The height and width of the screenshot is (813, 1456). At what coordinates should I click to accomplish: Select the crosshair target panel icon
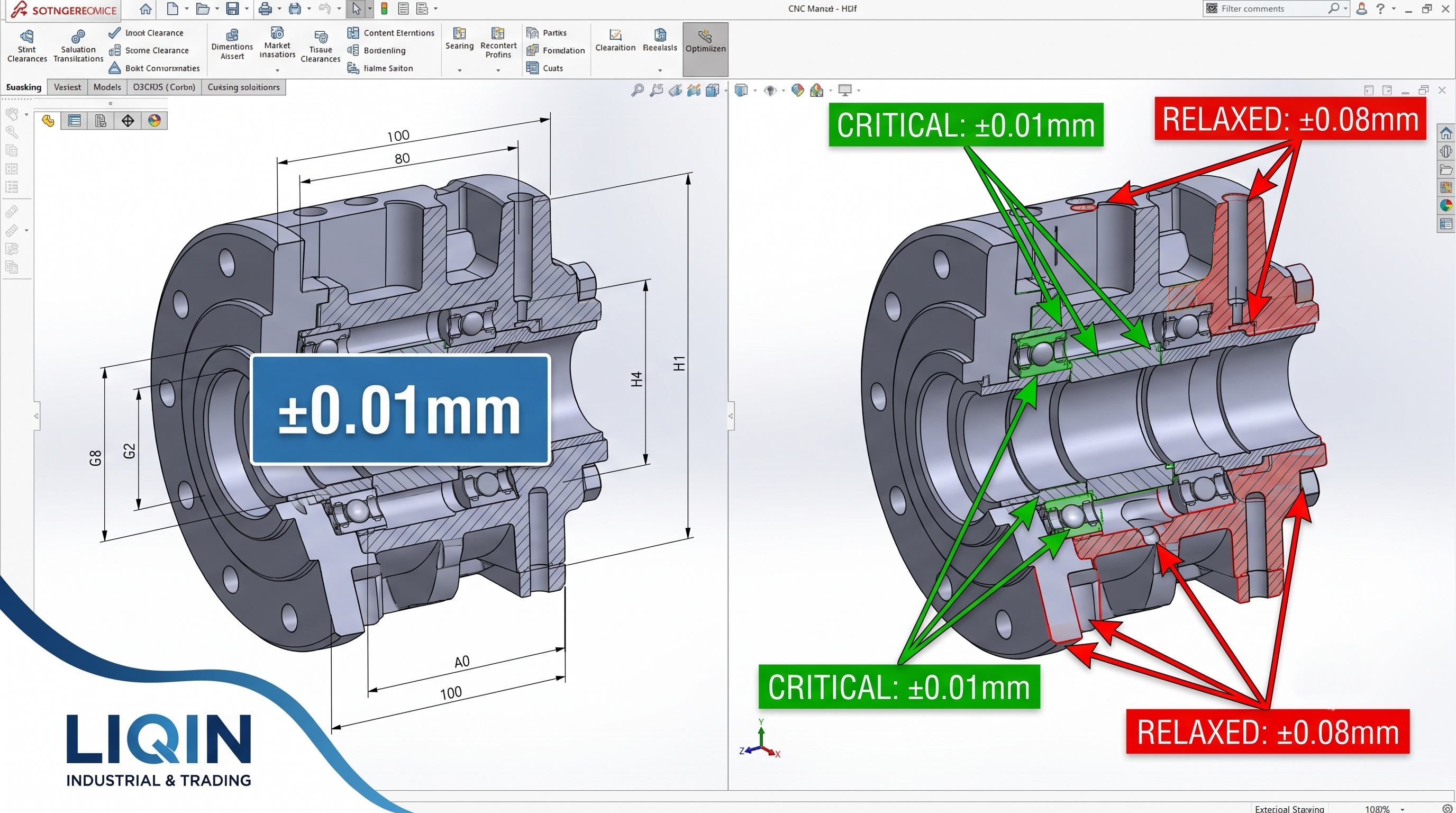click(128, 121)
